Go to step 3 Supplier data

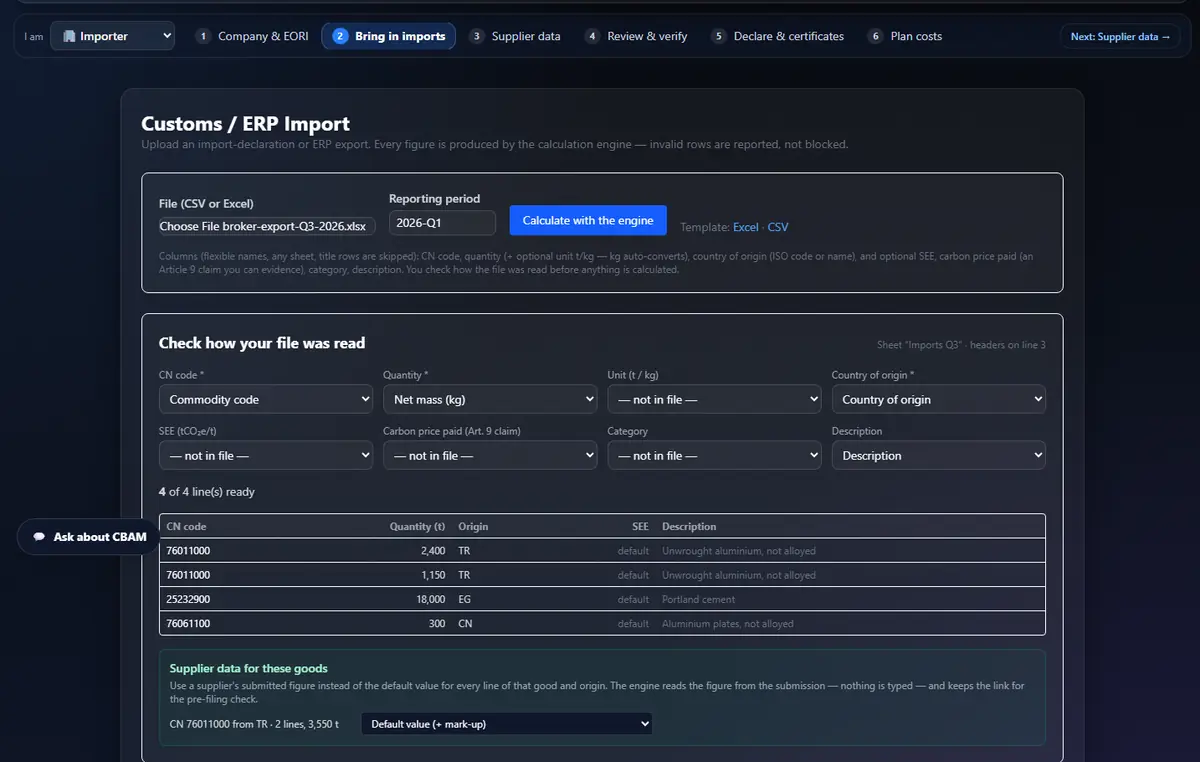click(516, 36)
